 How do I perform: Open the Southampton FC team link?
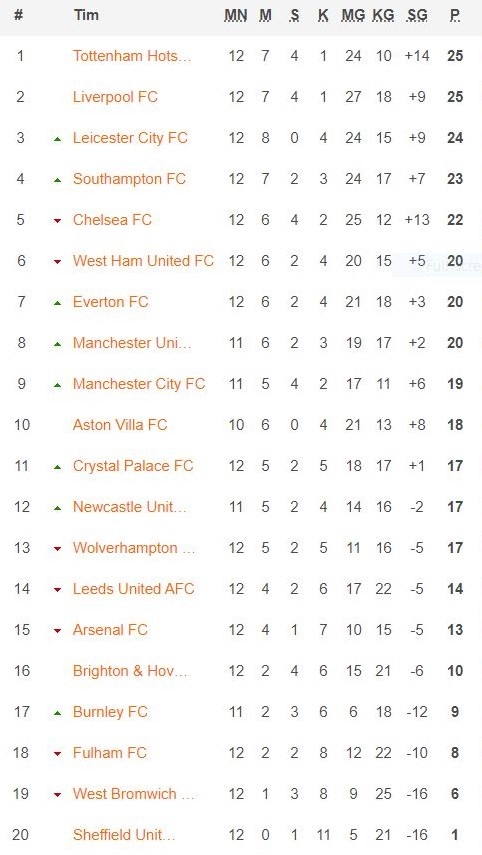pos(129,179)
